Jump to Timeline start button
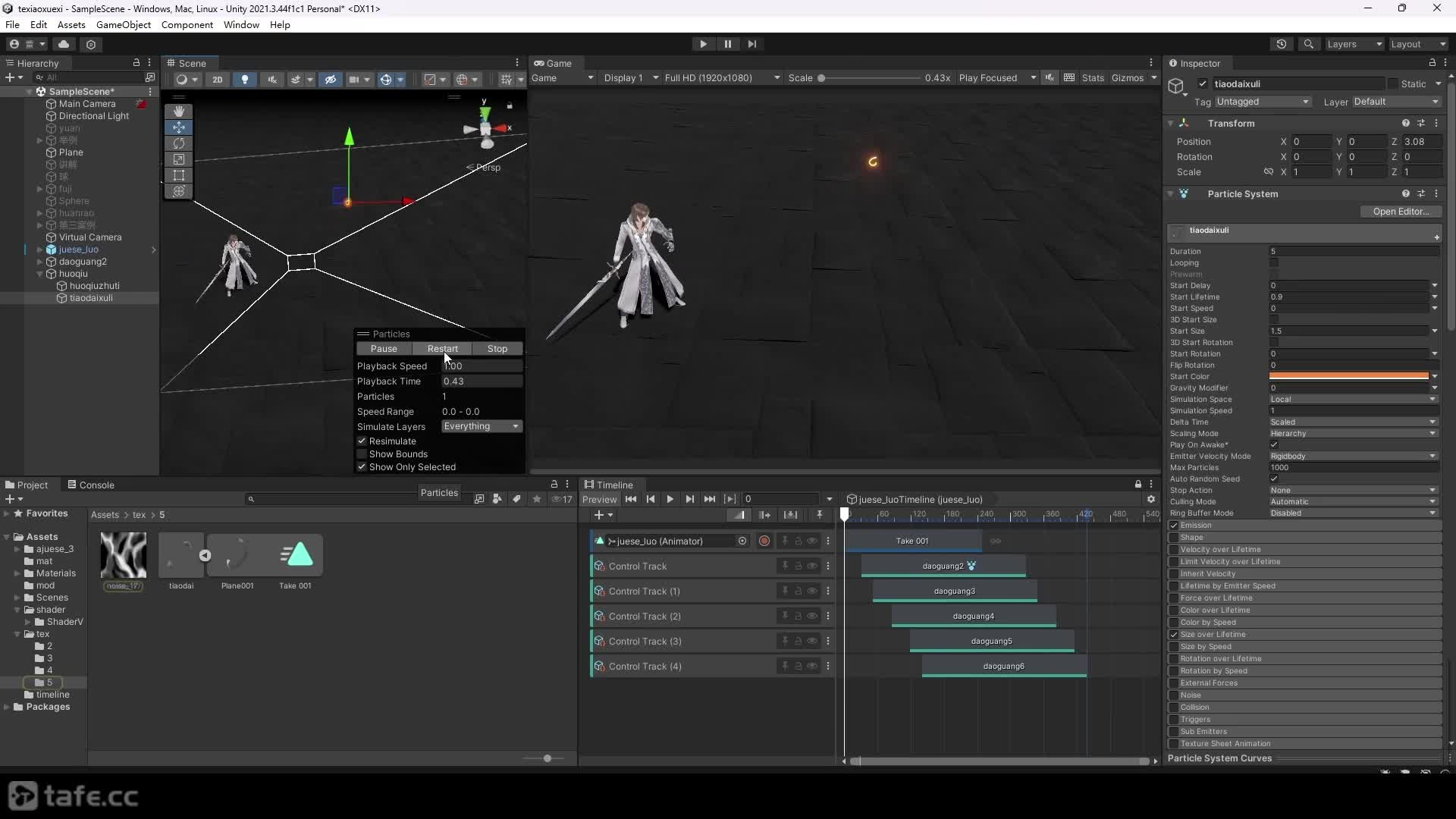 (x=631, y=499)
